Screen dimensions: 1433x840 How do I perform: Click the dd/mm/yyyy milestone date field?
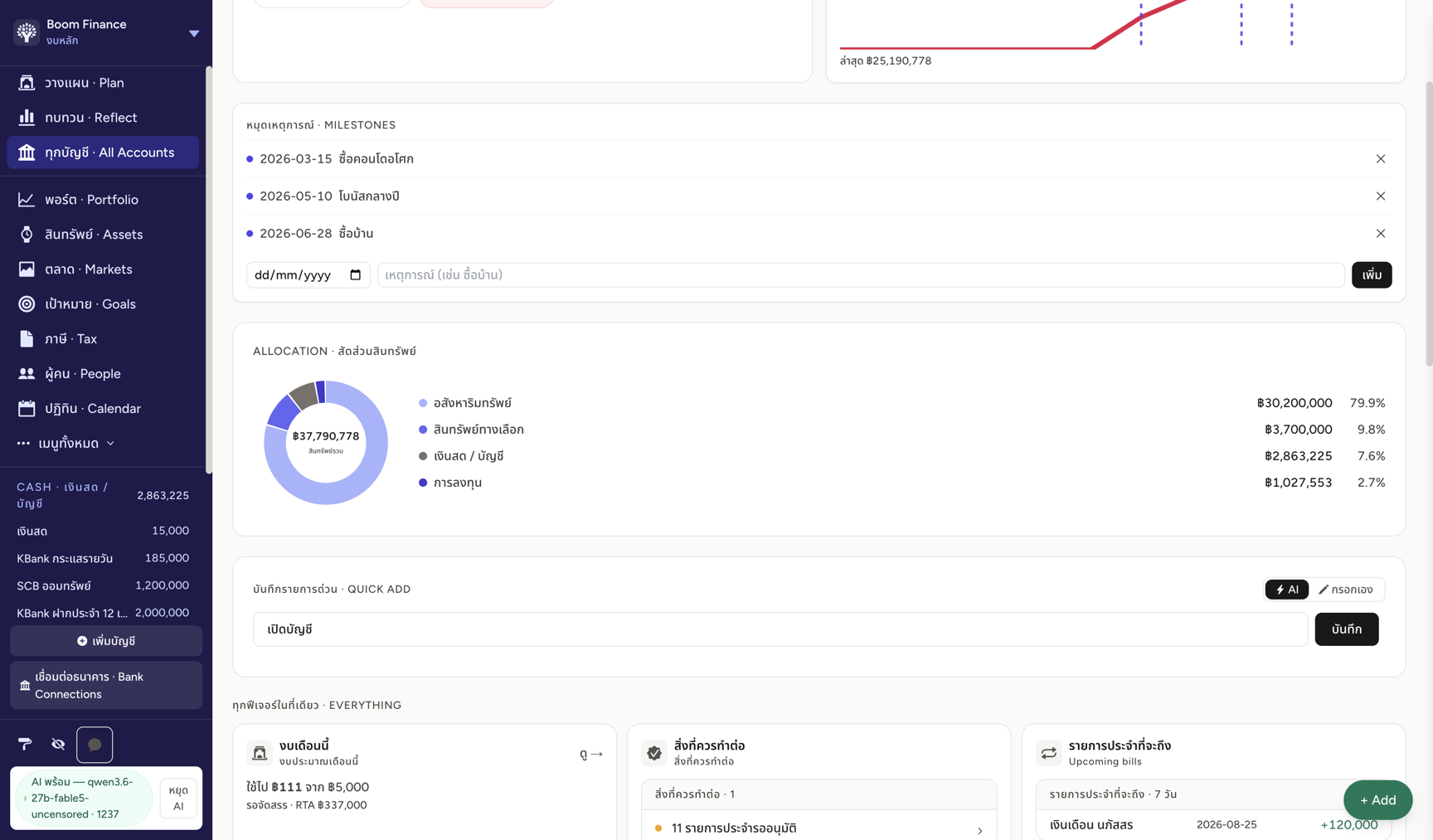tap(308, 275)
